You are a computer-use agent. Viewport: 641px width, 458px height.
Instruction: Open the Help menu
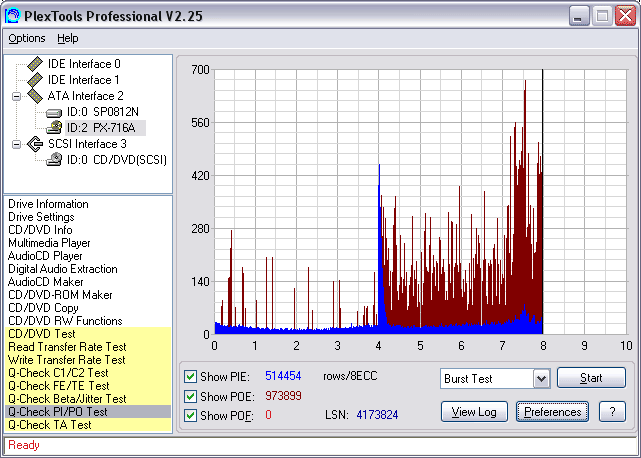[67, 38]
